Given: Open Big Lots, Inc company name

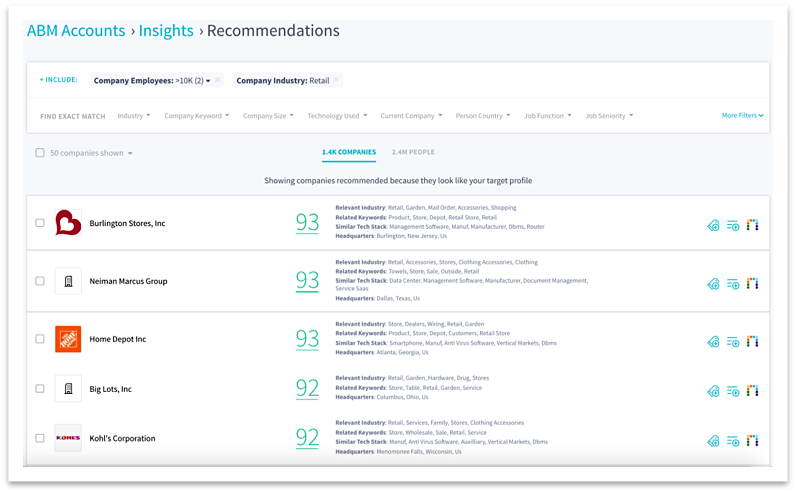Looking at the screenshot, I should [111, 389].
